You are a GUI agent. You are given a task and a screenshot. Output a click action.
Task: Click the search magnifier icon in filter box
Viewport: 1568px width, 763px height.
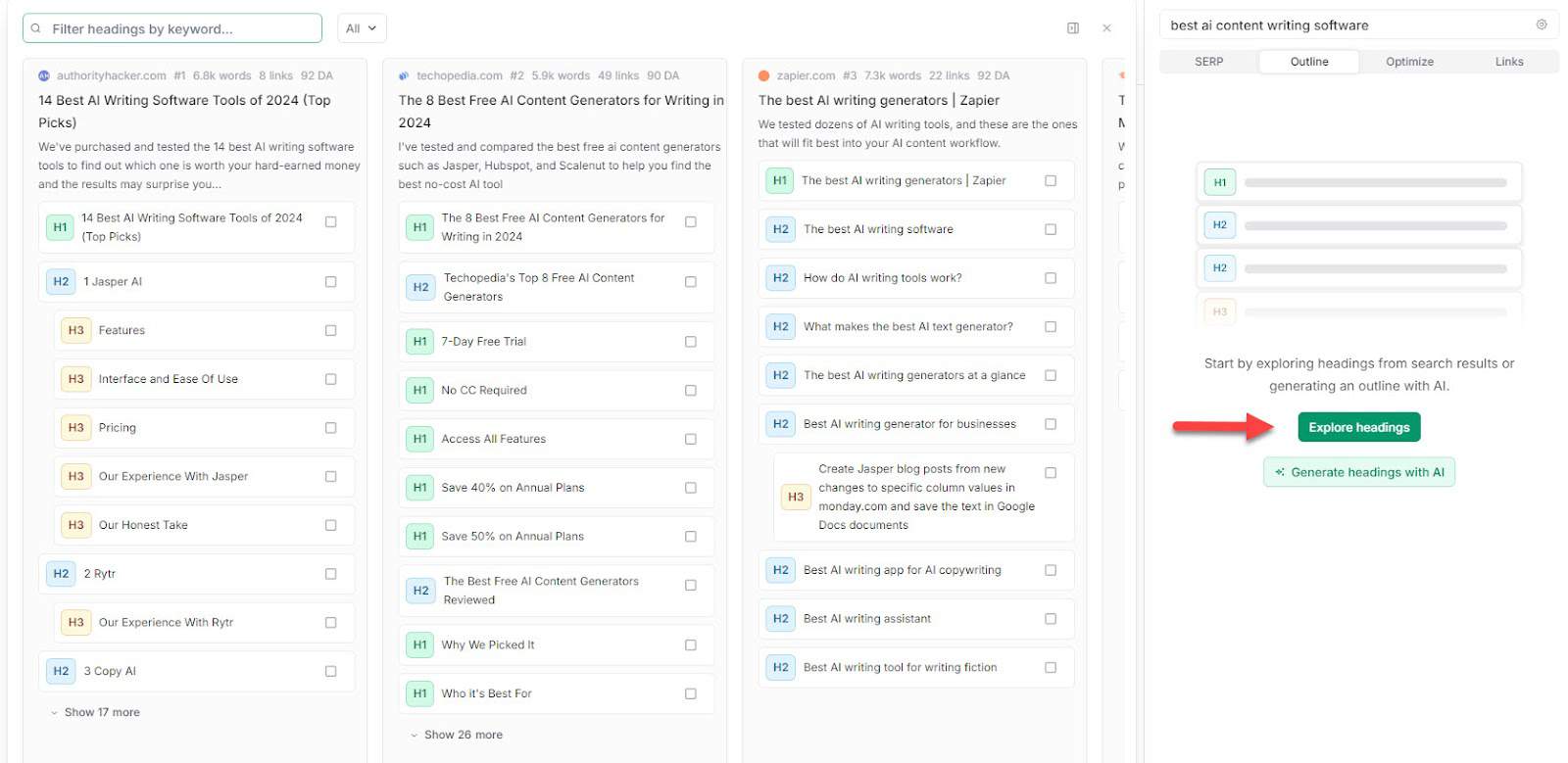[x=36, y=28]
